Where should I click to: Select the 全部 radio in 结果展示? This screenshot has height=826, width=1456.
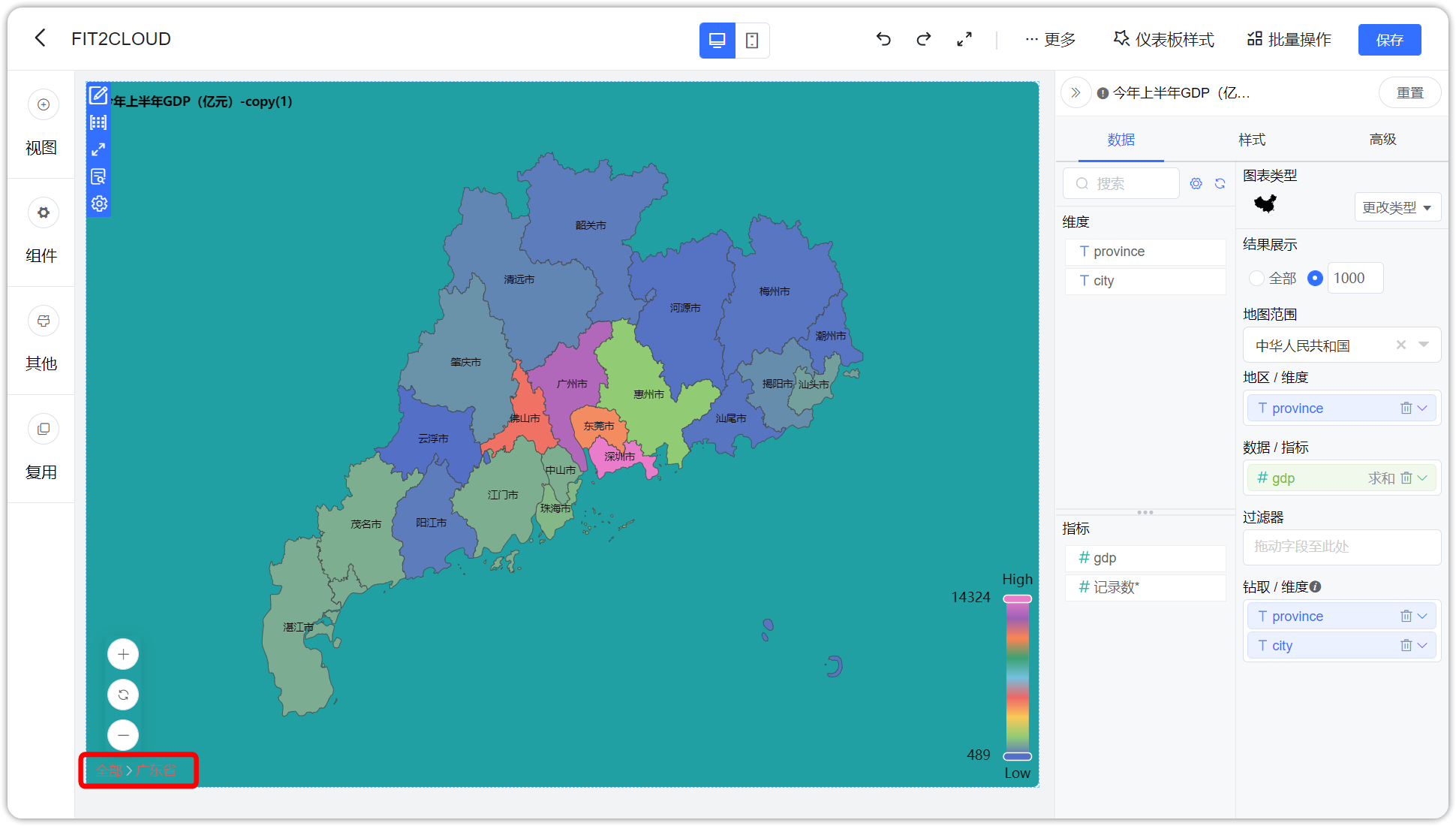1256,278
